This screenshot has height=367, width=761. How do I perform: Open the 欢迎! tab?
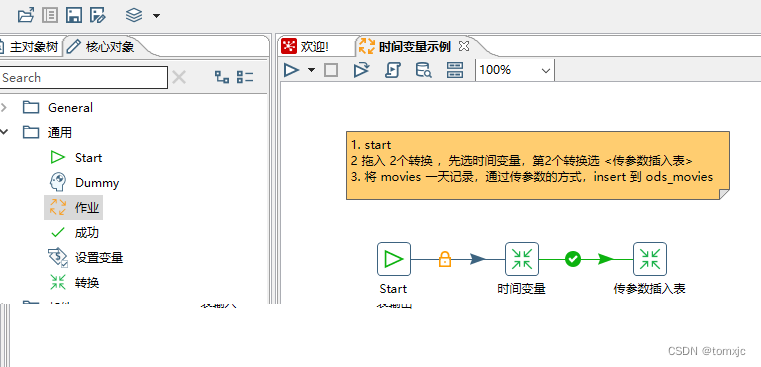(305, 47)
